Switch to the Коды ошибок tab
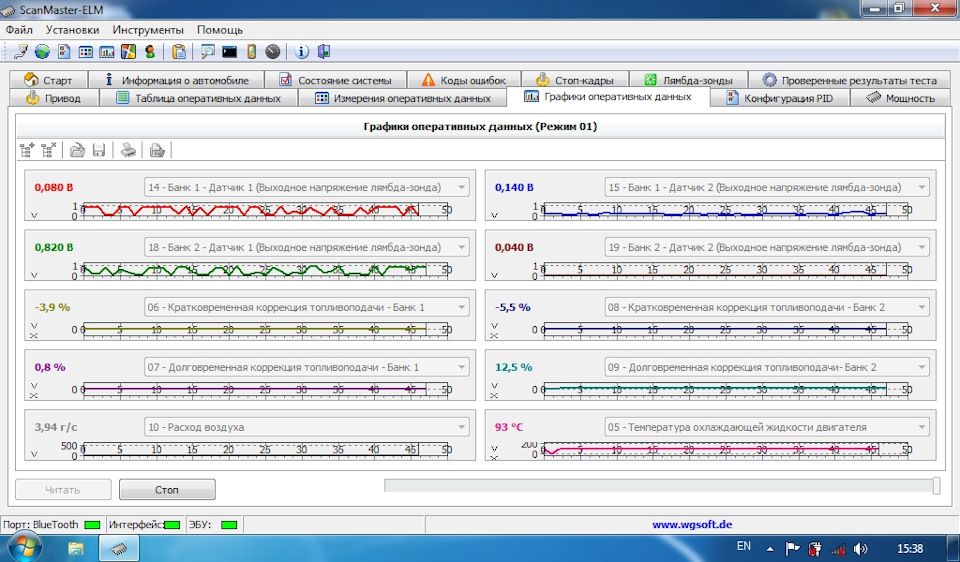This screenshot has width=960, height=562. (x=464, y=80)
